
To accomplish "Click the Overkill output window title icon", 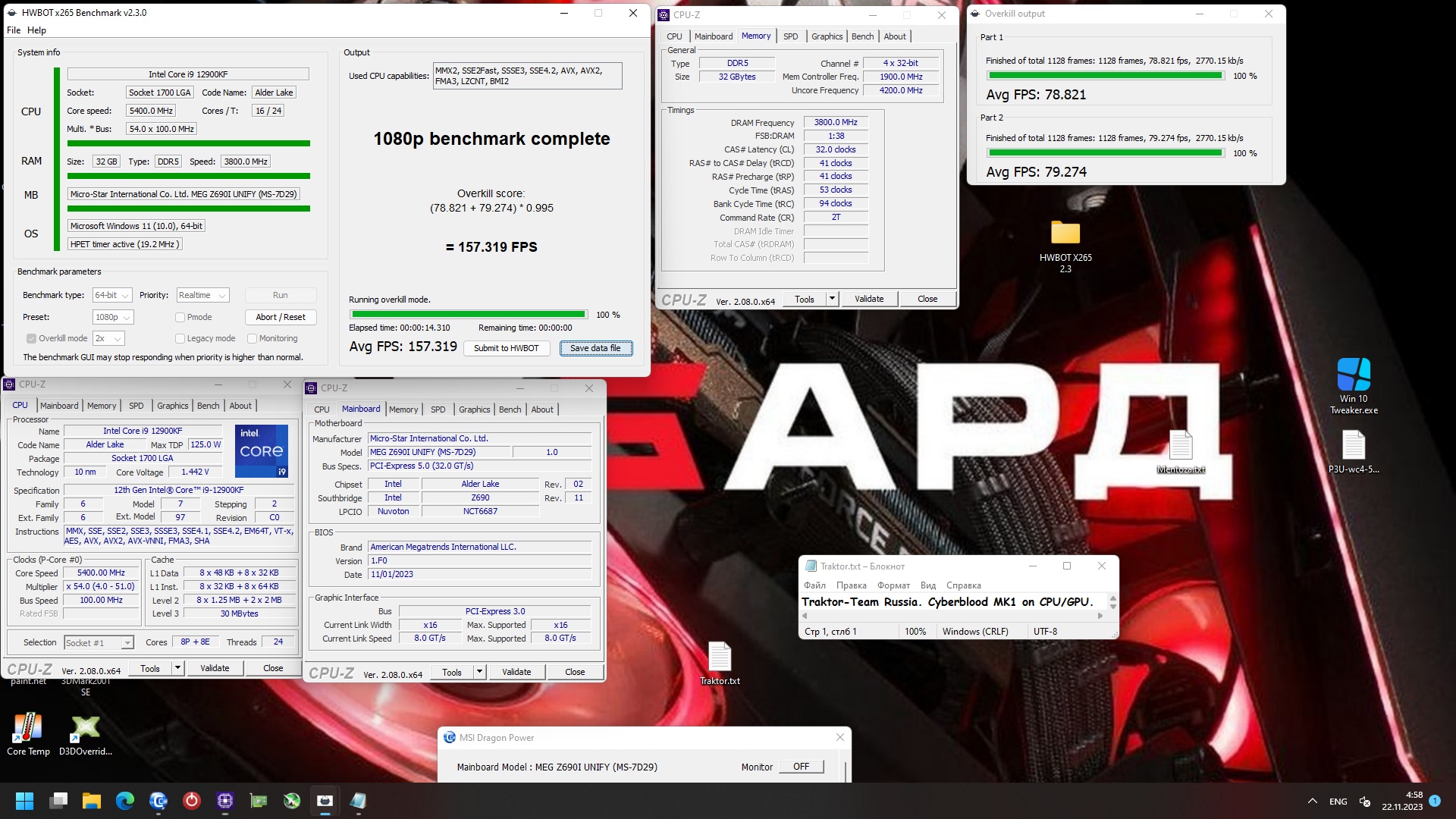I will pos(975,14).
